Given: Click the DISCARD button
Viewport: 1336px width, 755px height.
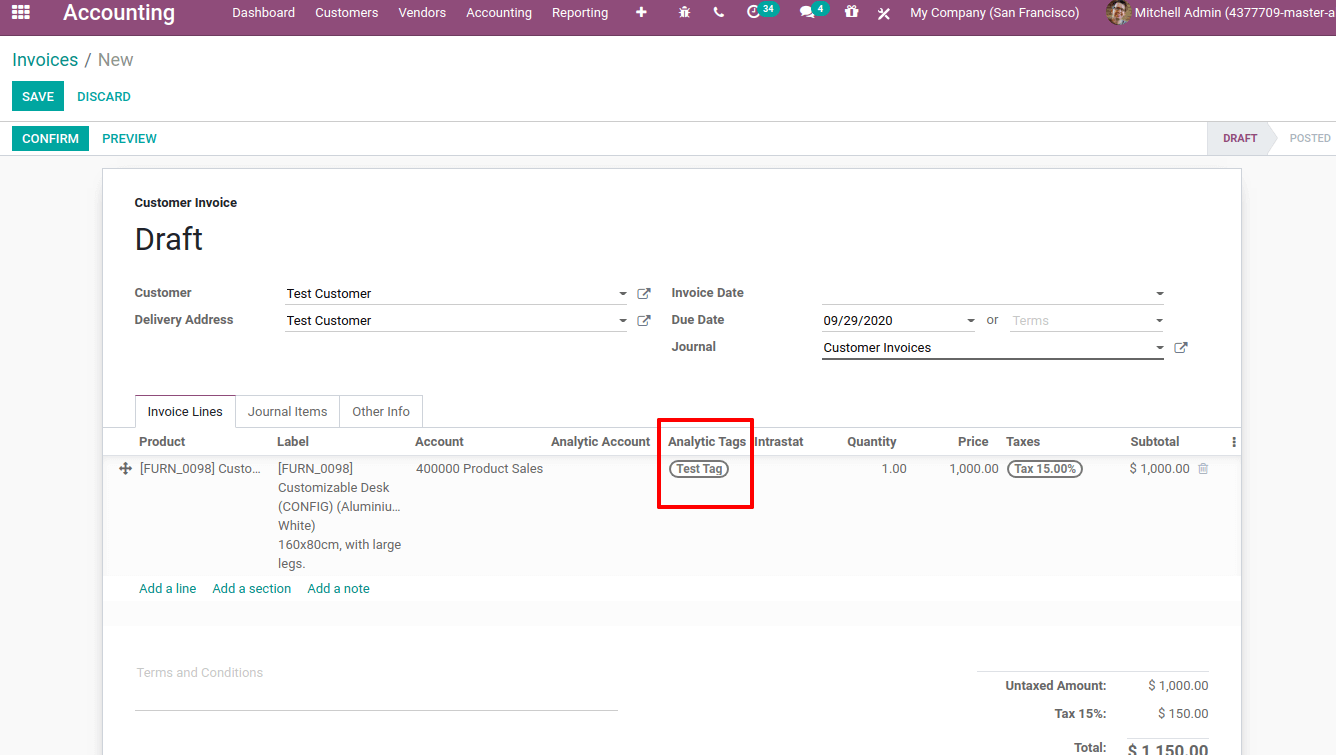Looking at the screenshot, I should (x=104, y=97).
